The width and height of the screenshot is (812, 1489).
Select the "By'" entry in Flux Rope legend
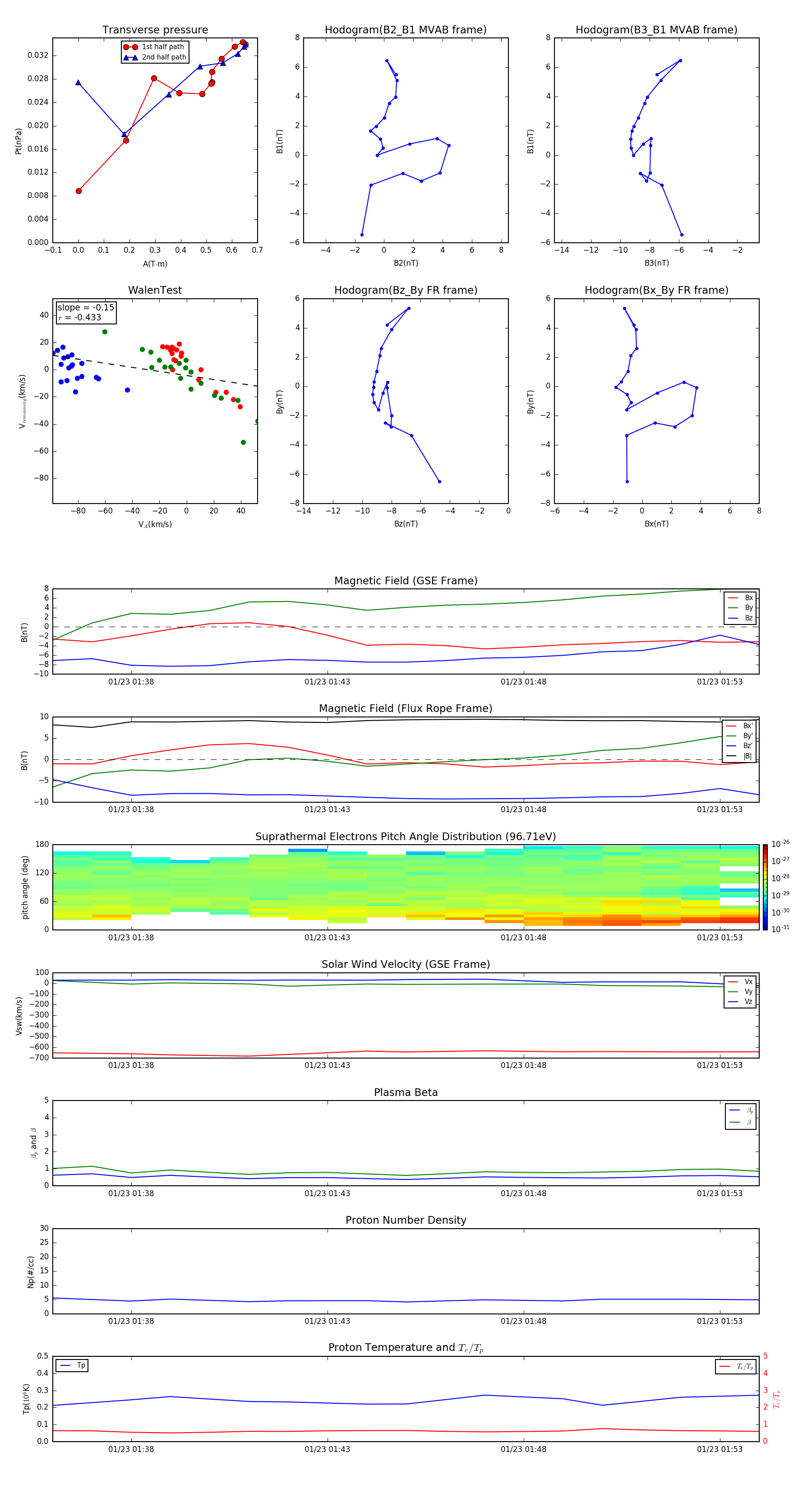pyautogui.click(x=740, y=736)
